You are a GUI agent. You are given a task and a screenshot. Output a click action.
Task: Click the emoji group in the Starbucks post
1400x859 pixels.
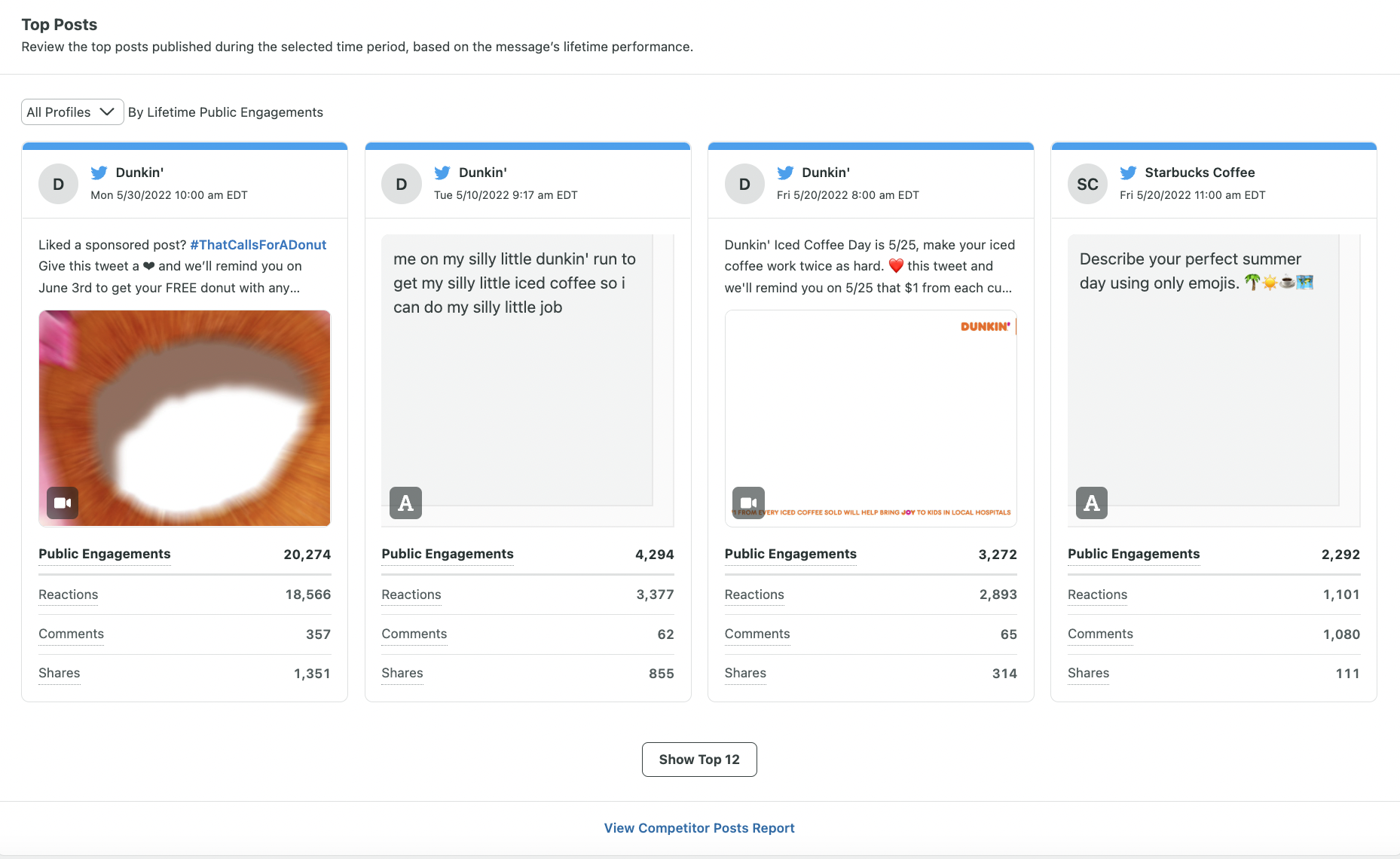pyautogui.click(x=1279, y=283)
